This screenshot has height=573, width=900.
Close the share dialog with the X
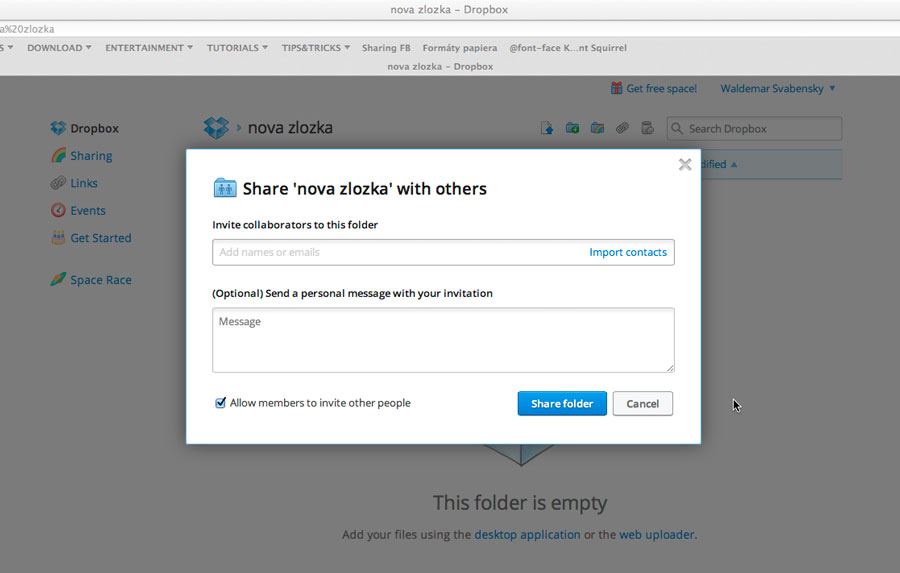click(x=685, y=164)
